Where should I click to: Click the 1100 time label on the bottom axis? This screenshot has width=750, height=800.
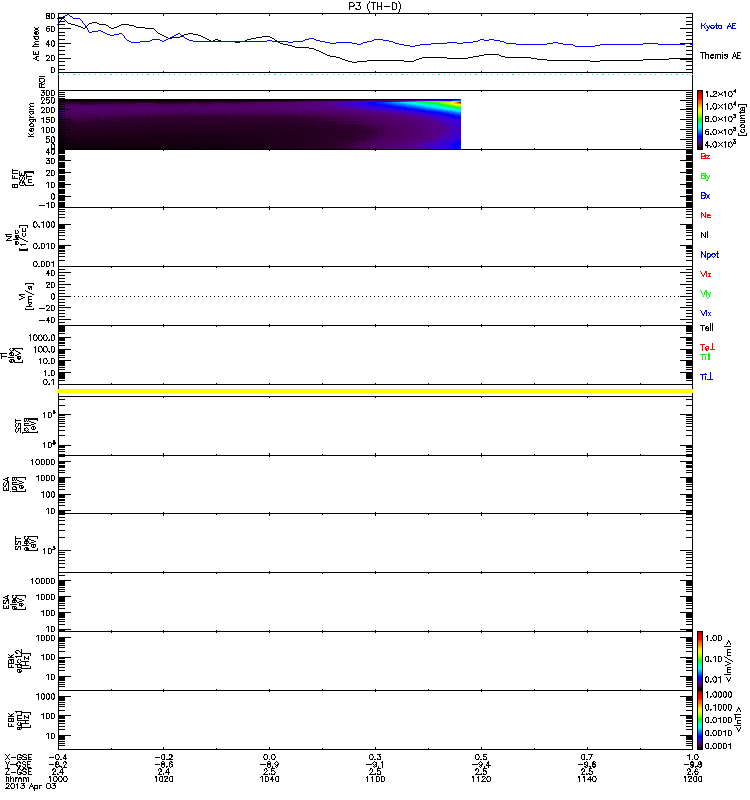coord(375,779)
